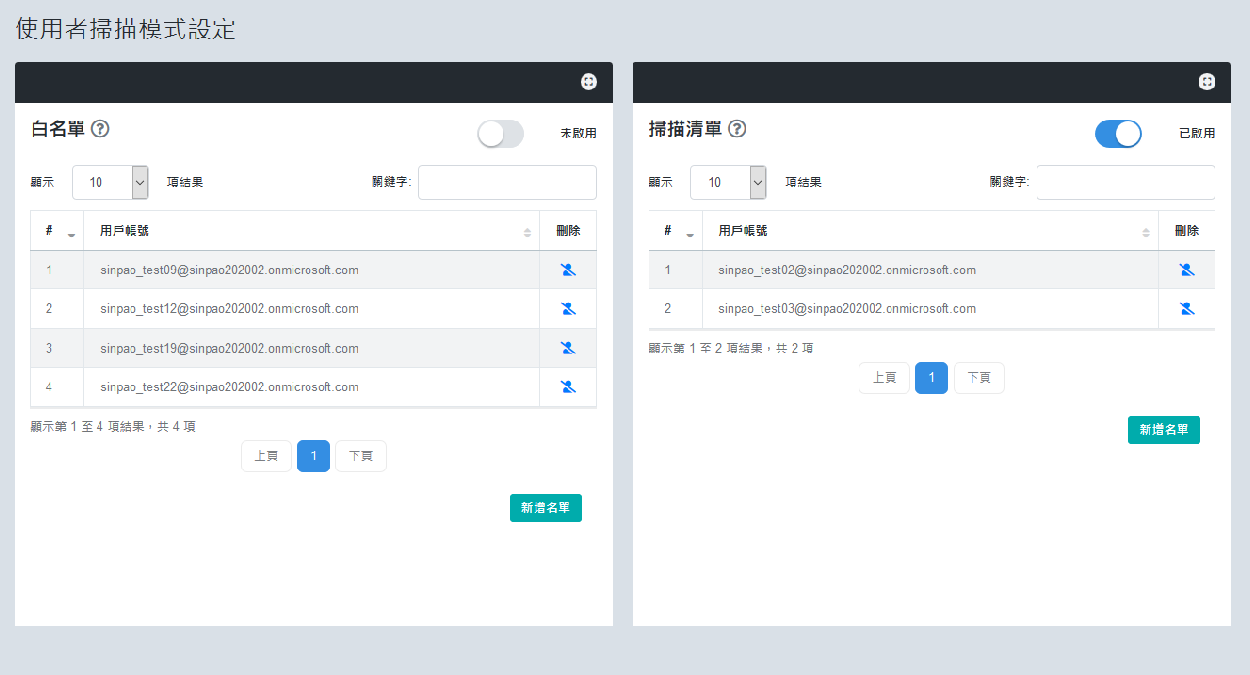Click fullscreen icon on whitelist panel header
1250x675 pixels.
tap(589, 82)
